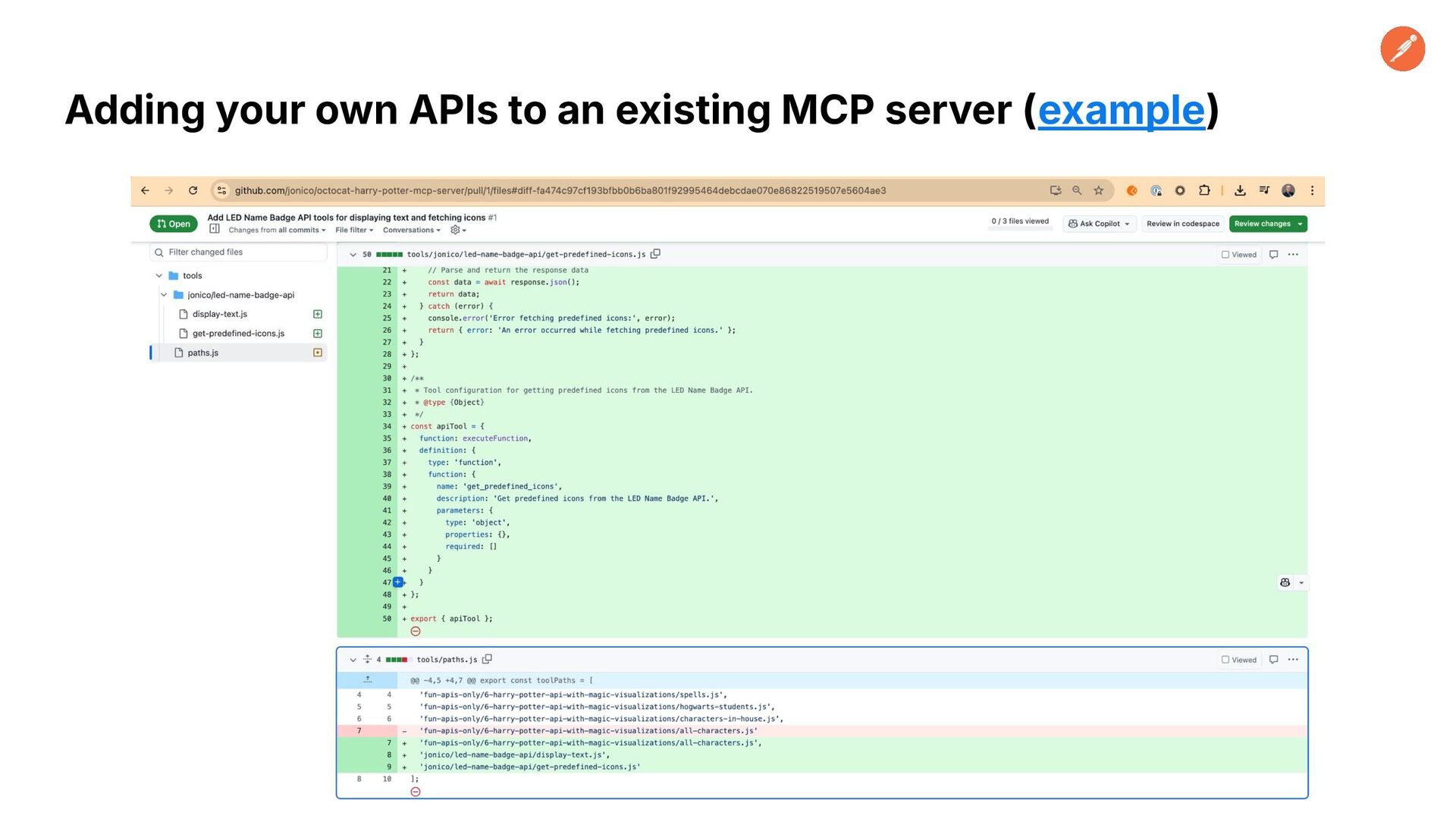Expand up hidden lines in paths.js hunk
This screenshot has height=819, width=1456.
[x=367, y=680]
